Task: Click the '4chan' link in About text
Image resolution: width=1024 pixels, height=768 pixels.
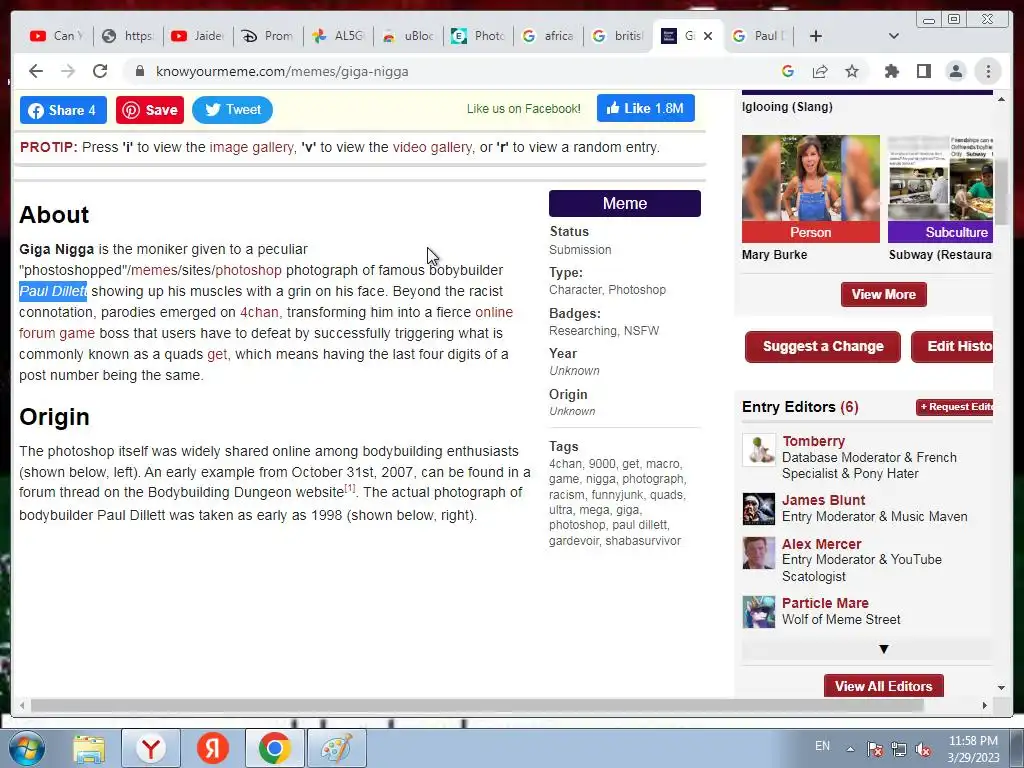Action: [259, 312]
